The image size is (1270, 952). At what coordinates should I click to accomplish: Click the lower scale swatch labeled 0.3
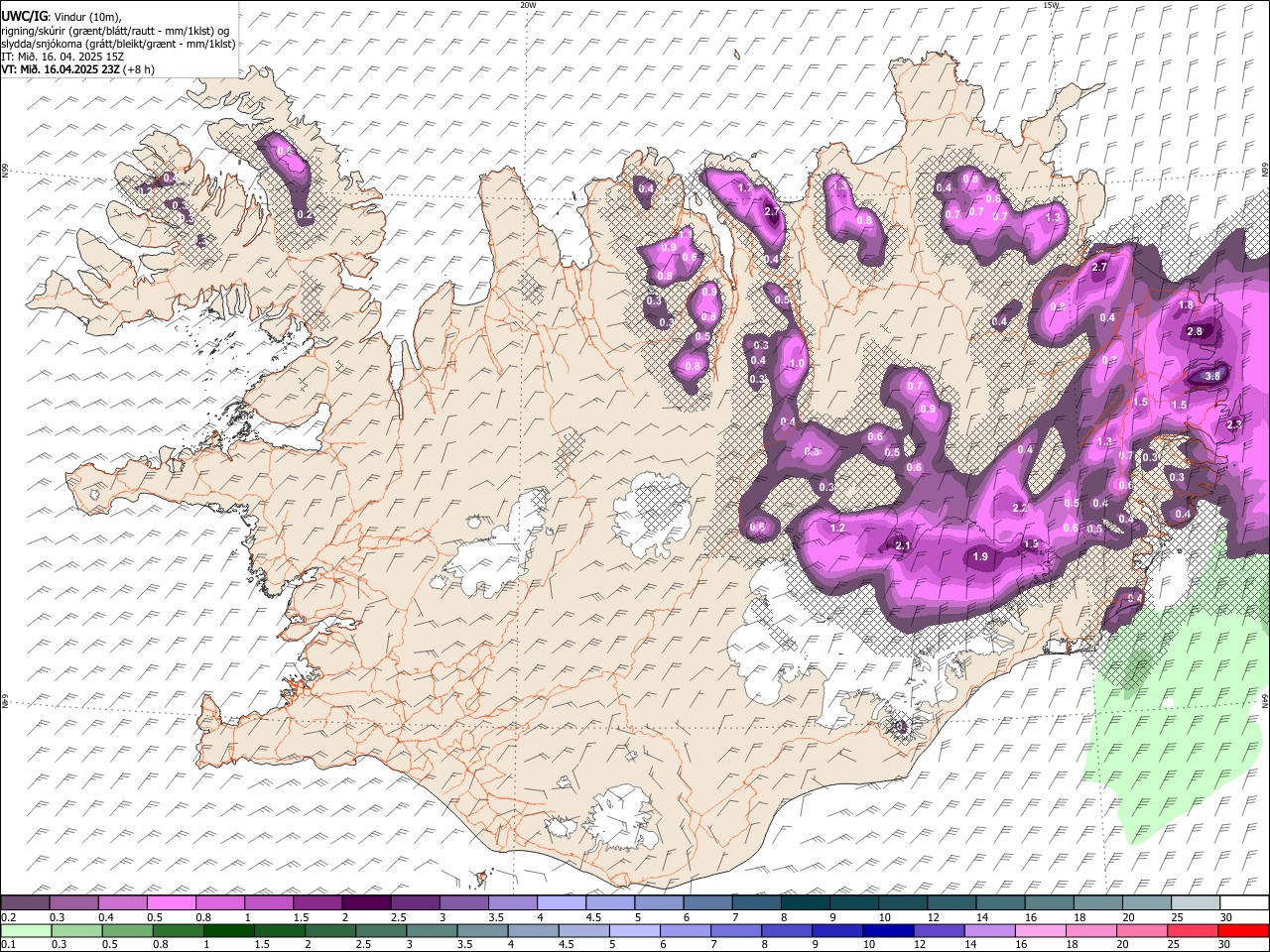pos(76,930)
